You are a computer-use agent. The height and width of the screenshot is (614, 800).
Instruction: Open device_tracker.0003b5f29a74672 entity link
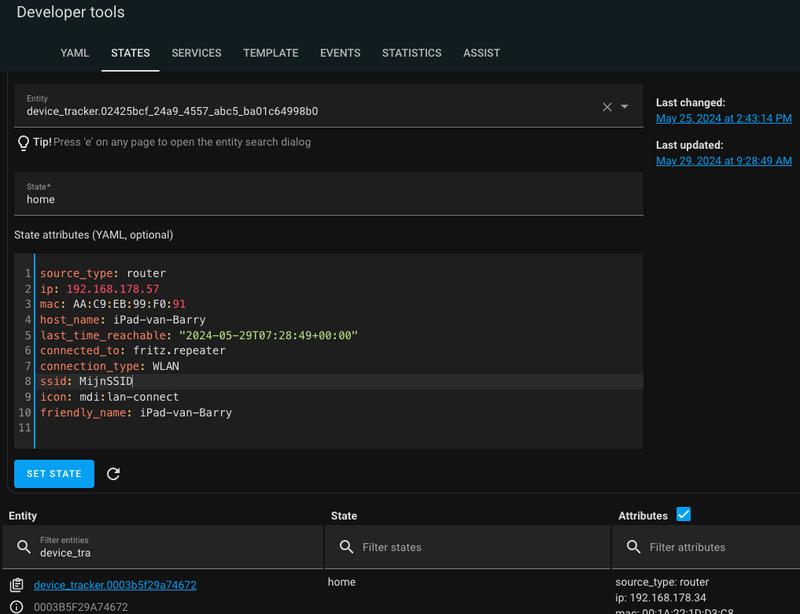pos(115,585)
